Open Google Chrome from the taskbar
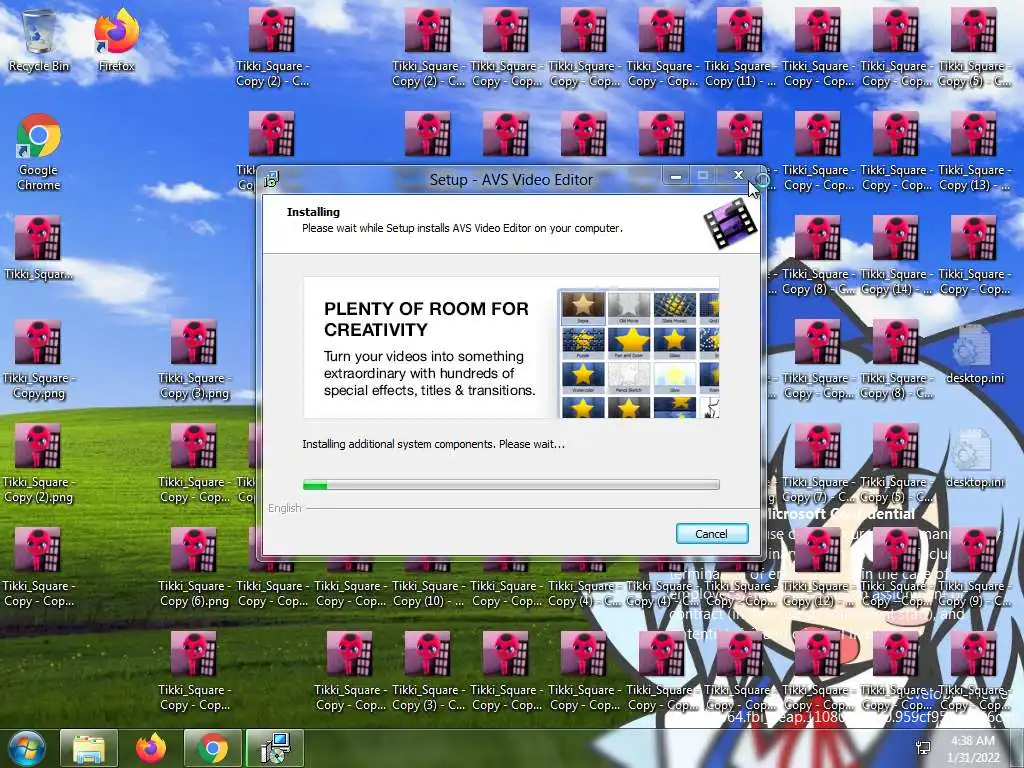The width and height of the screenshot is (1024, 768). pos(213,748)
